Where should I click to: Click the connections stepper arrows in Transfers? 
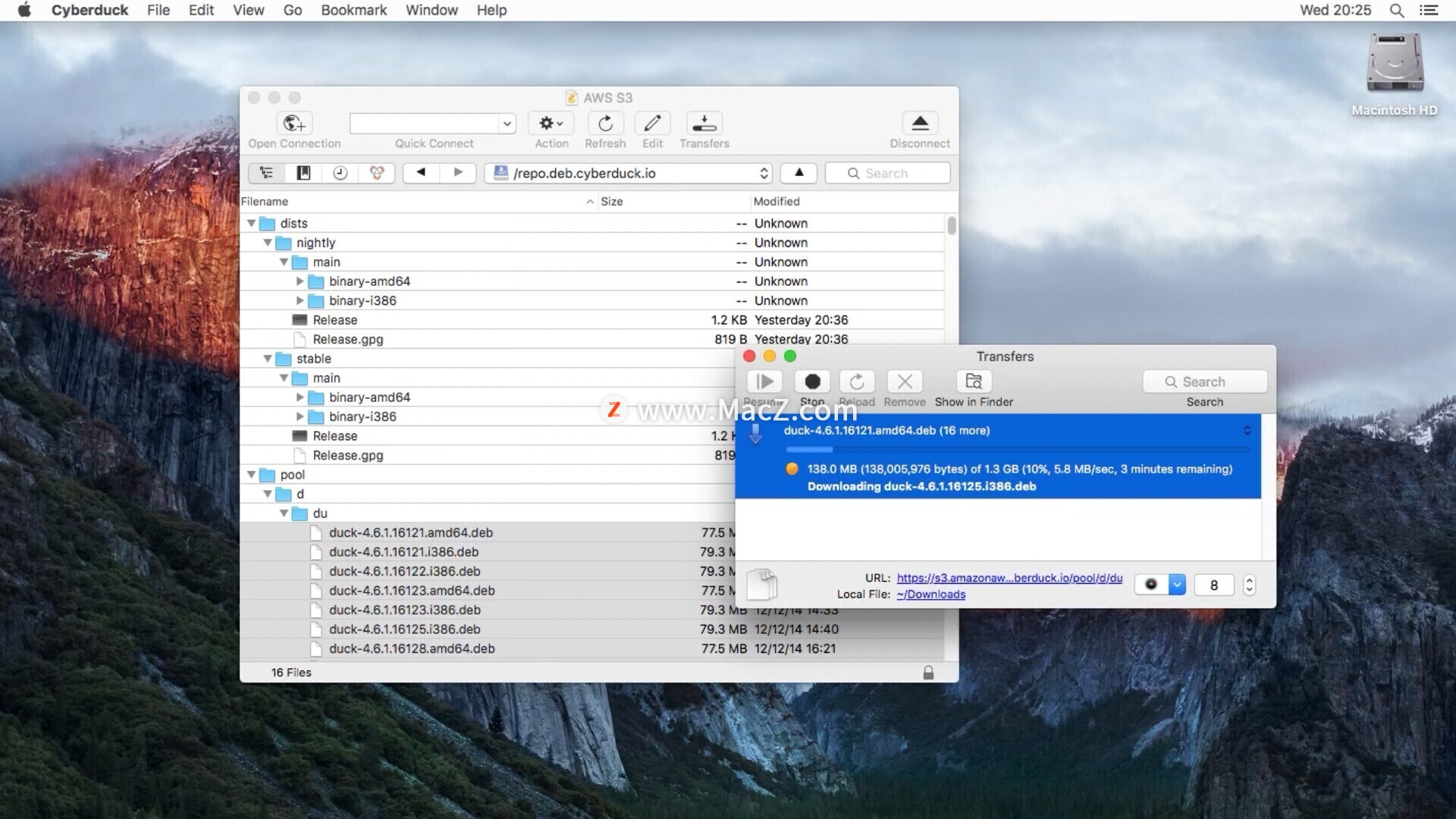[1249, 585]
